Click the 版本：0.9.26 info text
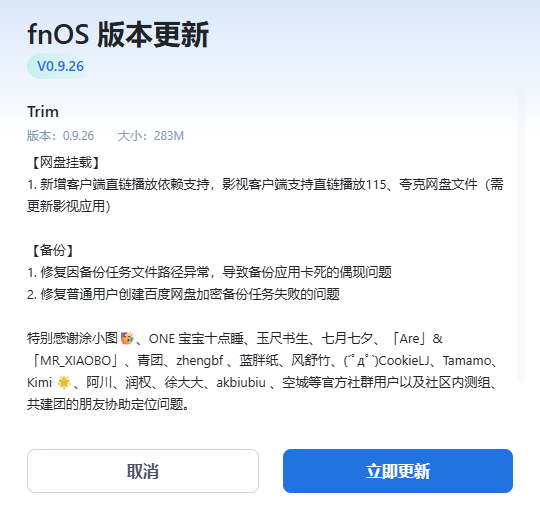The height and width of the screenshot is (509, 540). (61, 136)
